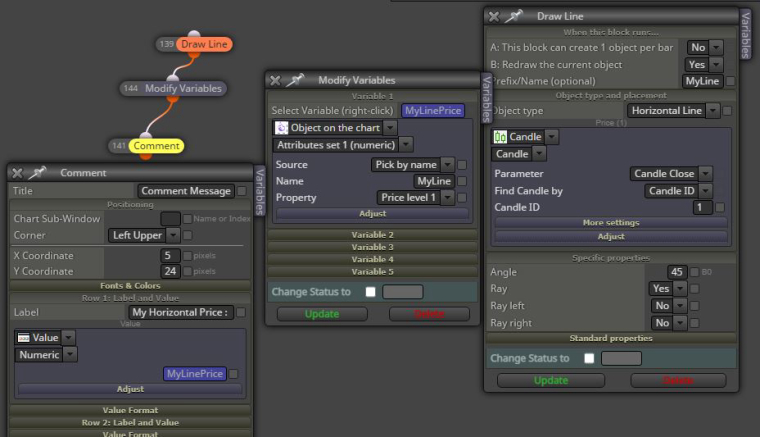
Task: Close the Comment panel with X icon
Action: coord(17,173)
